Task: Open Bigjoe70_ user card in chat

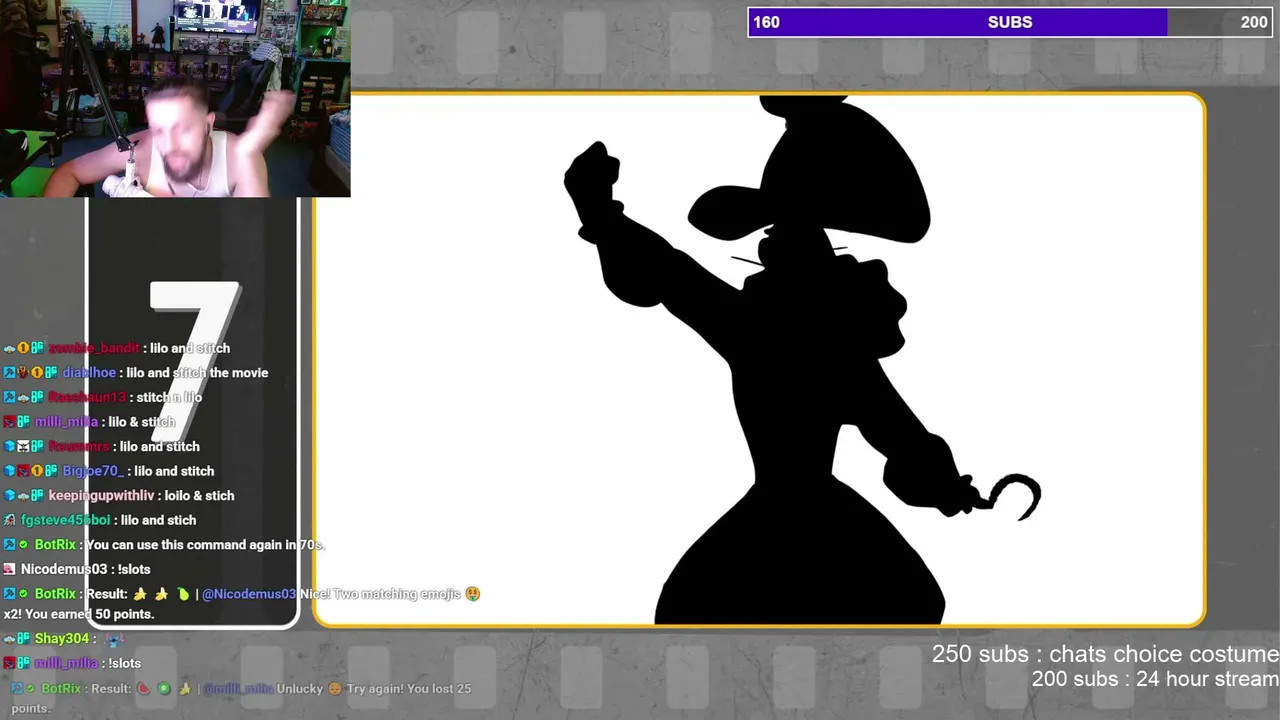Action: tap(92, 471)
